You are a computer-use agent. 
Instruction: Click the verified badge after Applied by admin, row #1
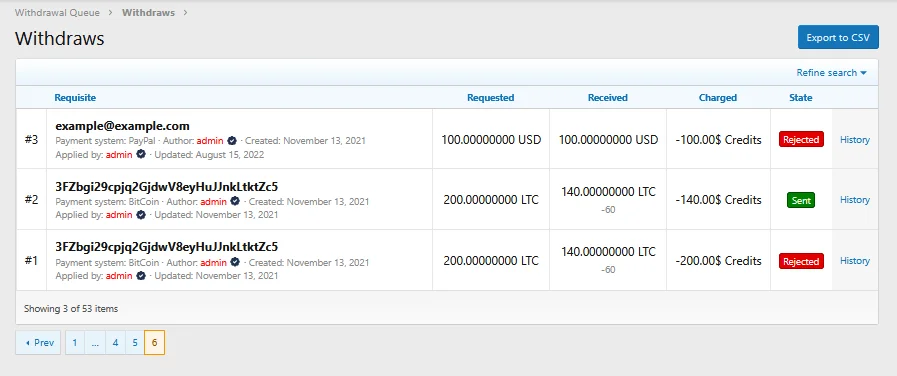pyautogui.click(x=141, y=276)
